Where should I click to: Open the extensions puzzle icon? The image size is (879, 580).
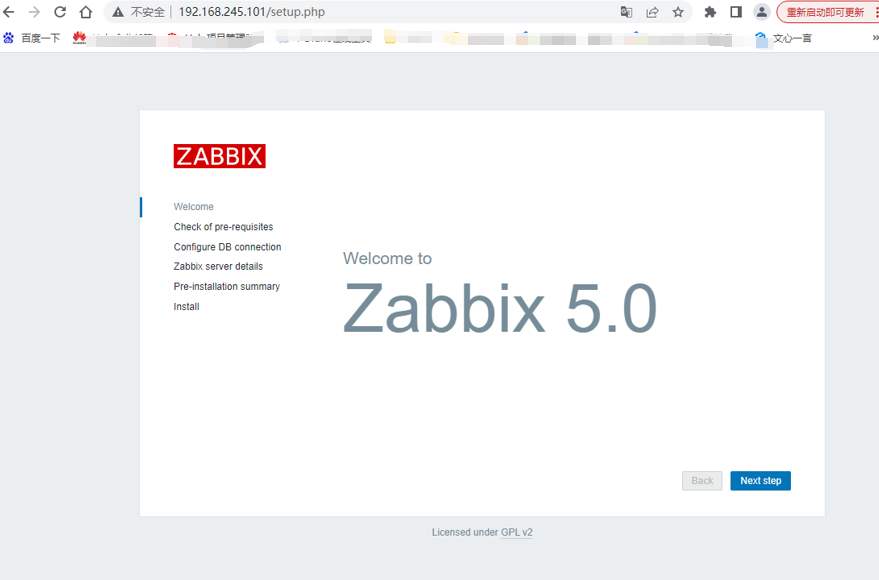tap(710, 12)
